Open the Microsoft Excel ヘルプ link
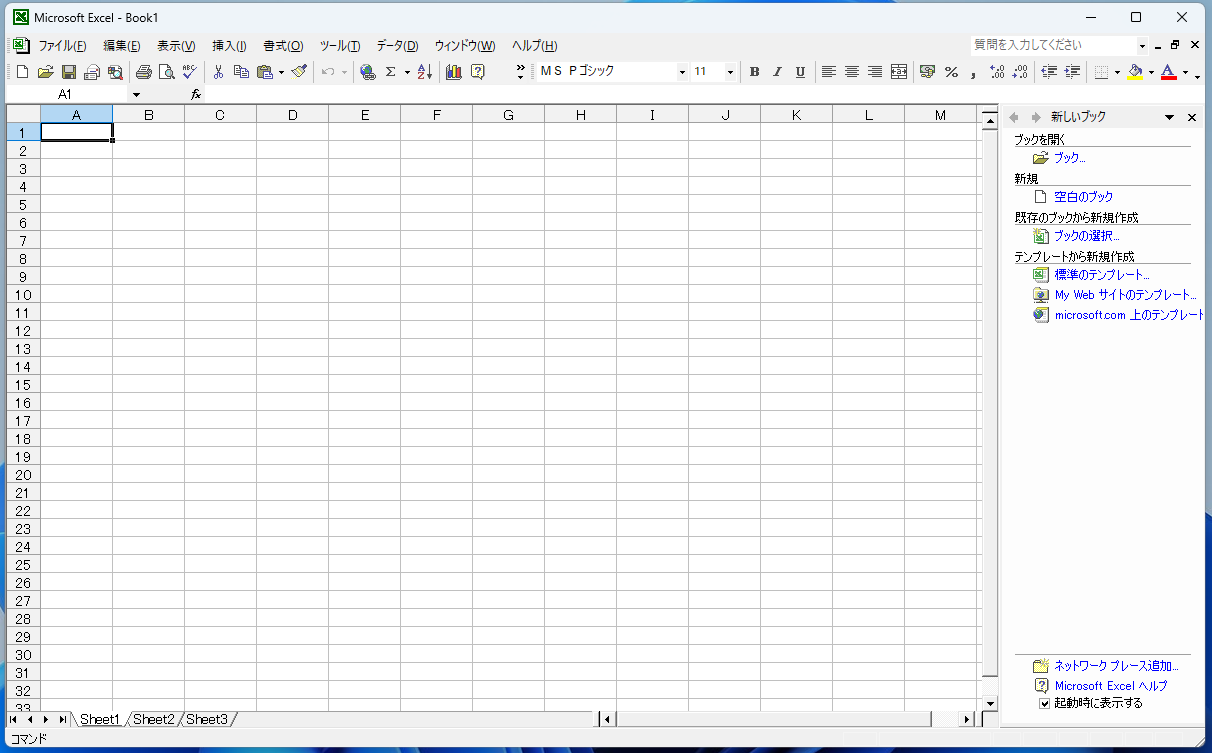Viewport: 1212px width, 753px height. tap(1110, 685)
